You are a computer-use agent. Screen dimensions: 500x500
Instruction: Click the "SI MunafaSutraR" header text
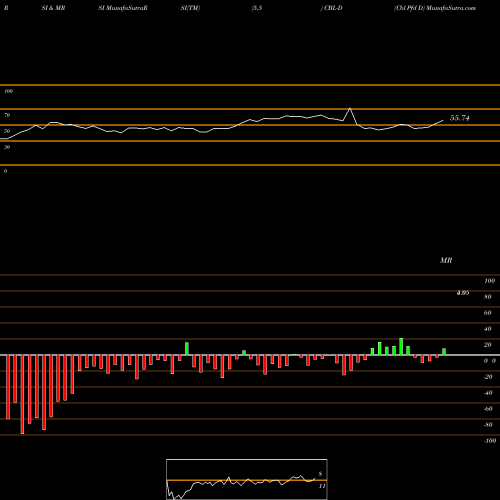[x=123, y=8]
